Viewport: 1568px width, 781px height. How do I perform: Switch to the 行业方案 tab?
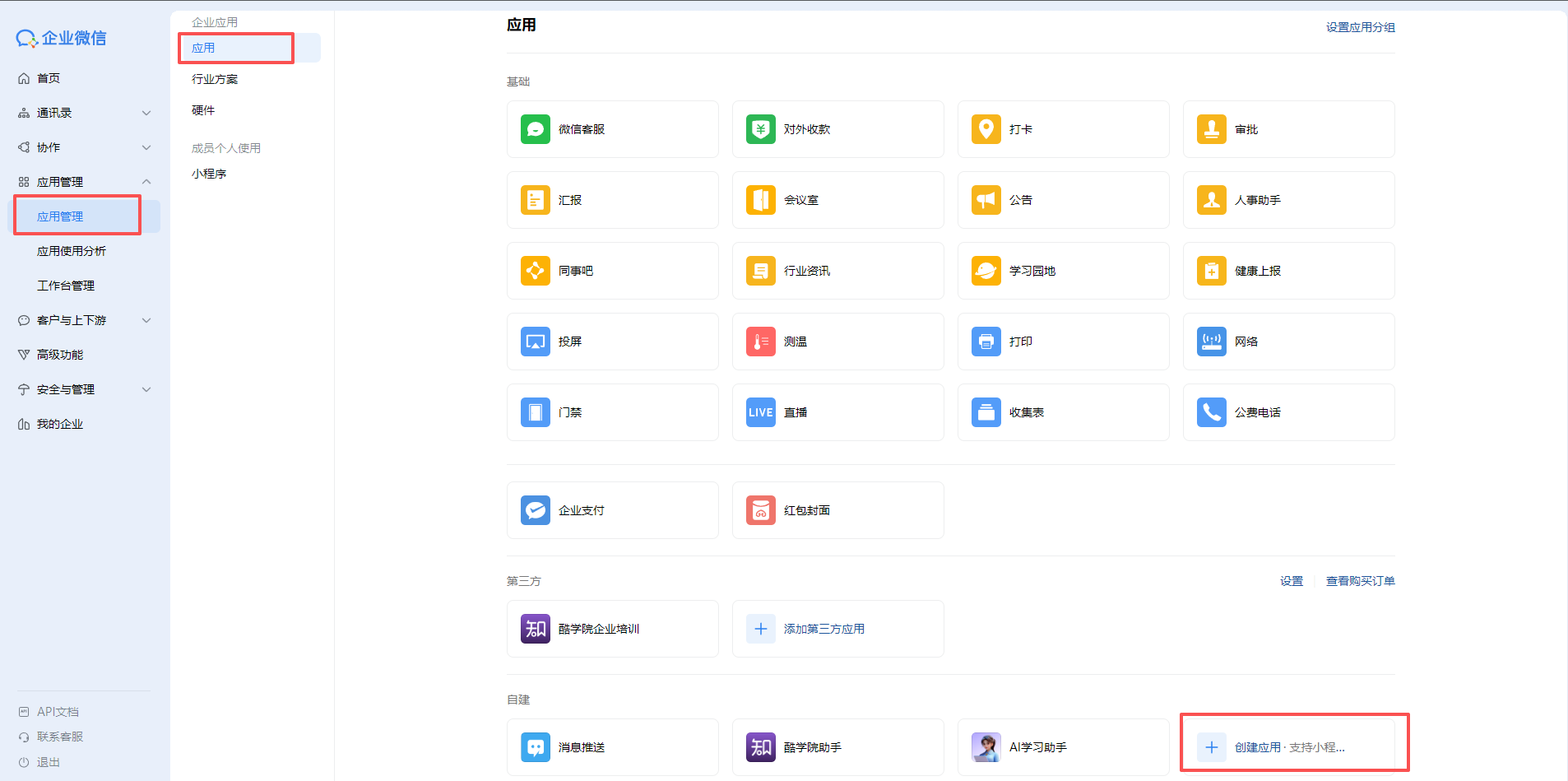coord(215,79)
